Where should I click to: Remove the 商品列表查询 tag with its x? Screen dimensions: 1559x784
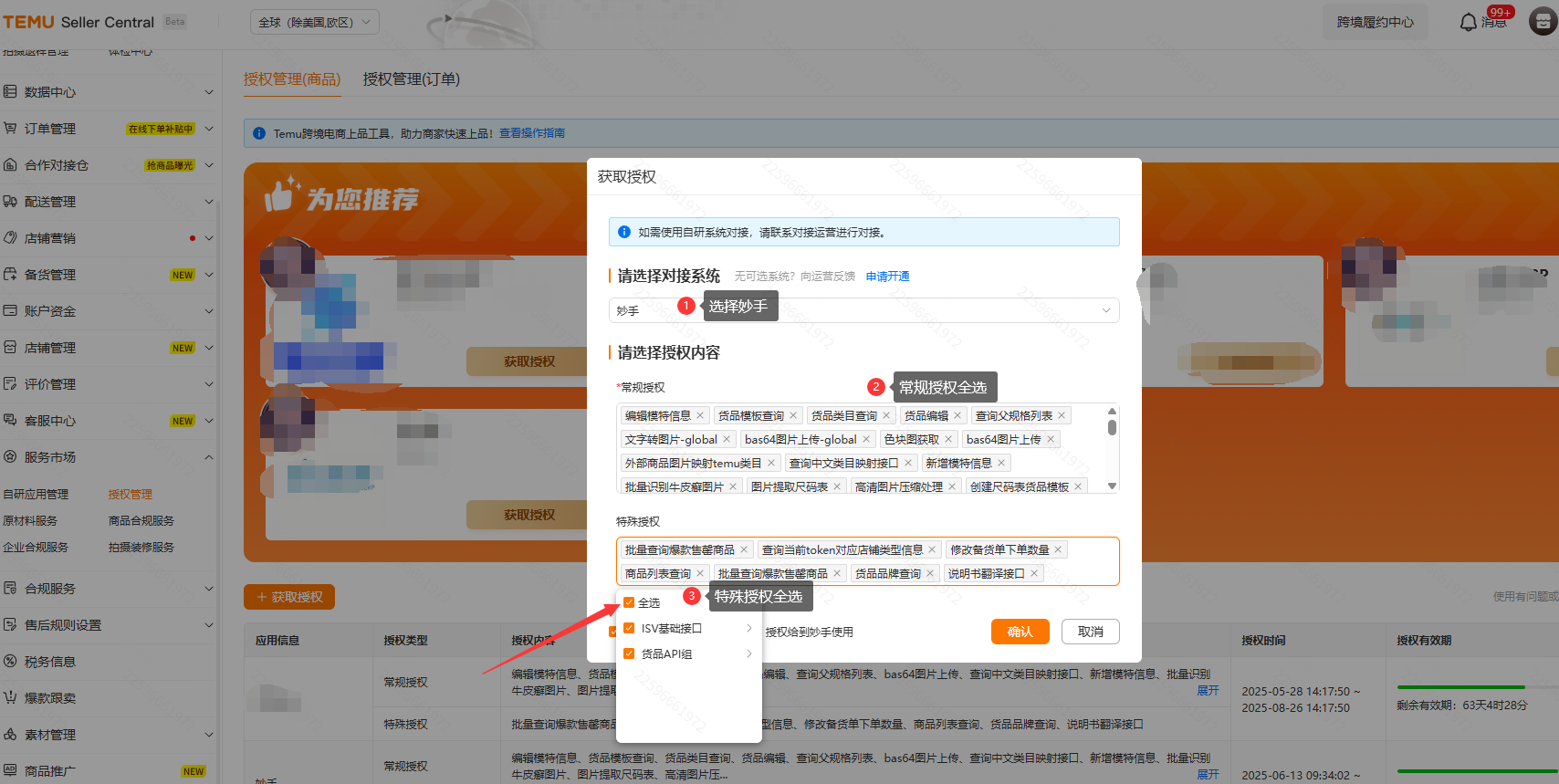700,574
